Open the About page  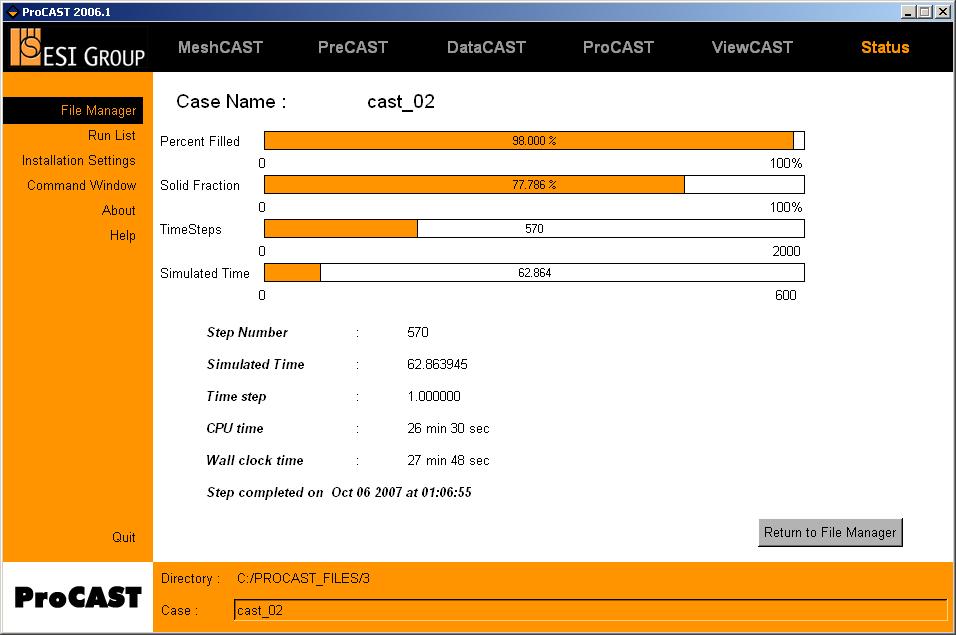point(119,210)
